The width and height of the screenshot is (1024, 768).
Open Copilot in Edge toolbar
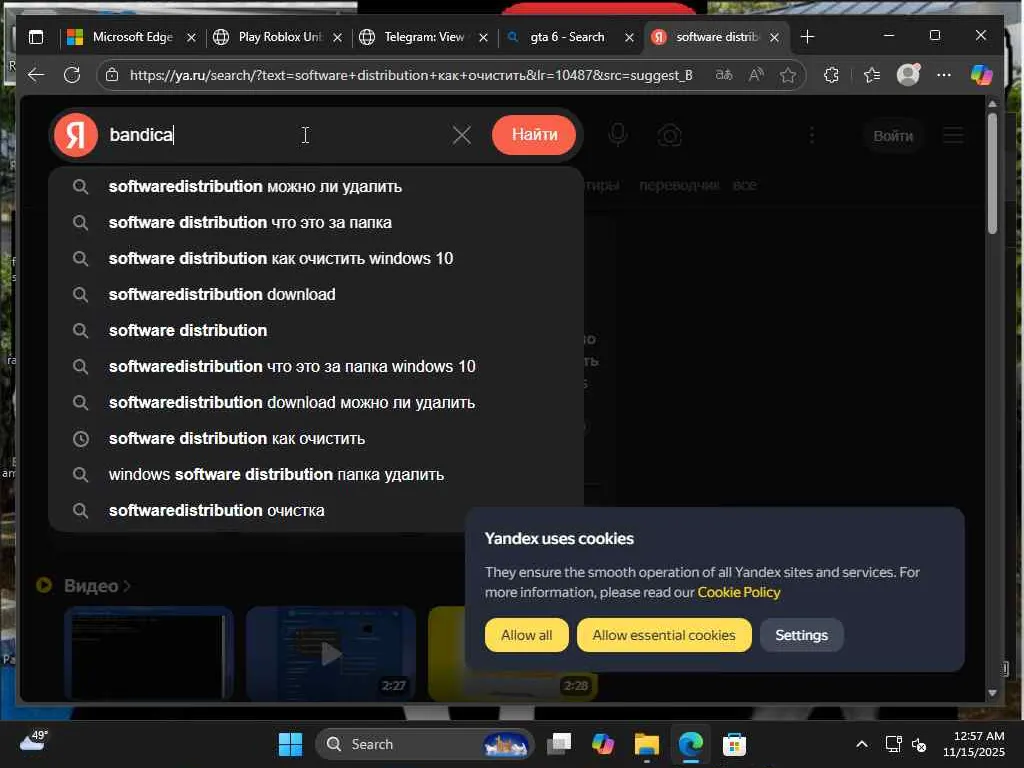981,75
